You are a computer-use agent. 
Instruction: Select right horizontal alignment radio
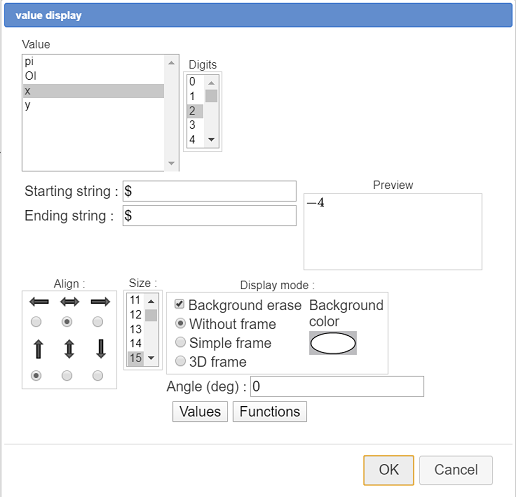[98, 322]
